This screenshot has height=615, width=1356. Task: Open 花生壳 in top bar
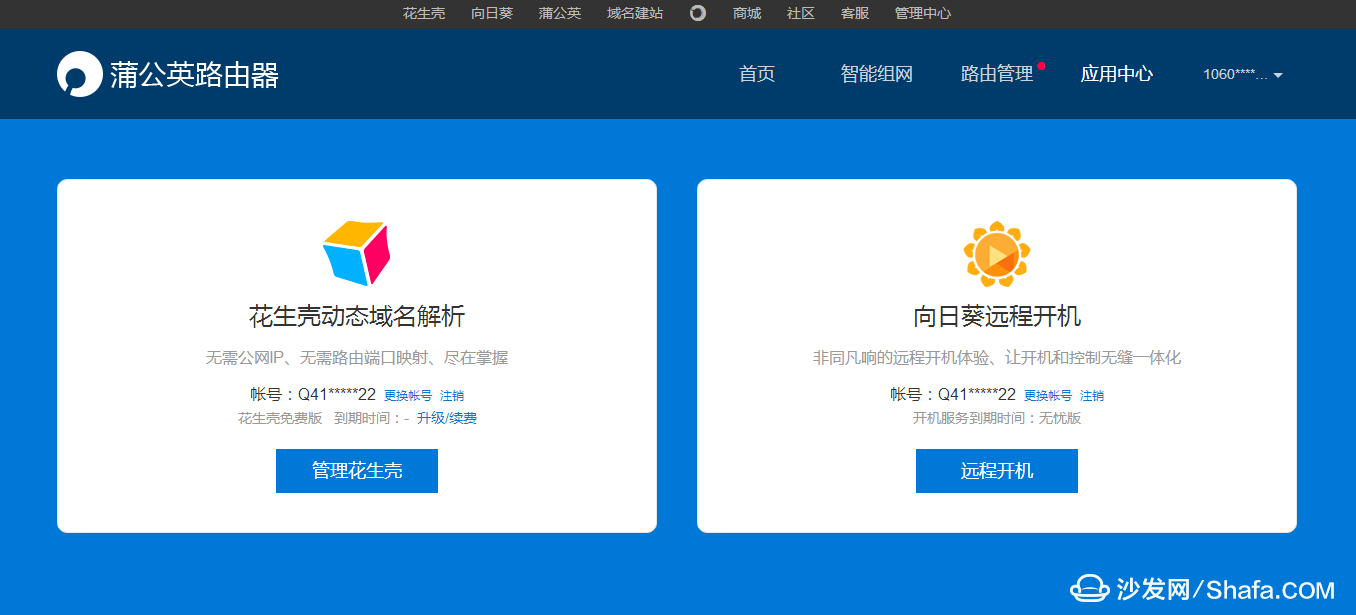pyautogui.click(x=424, y=14)
